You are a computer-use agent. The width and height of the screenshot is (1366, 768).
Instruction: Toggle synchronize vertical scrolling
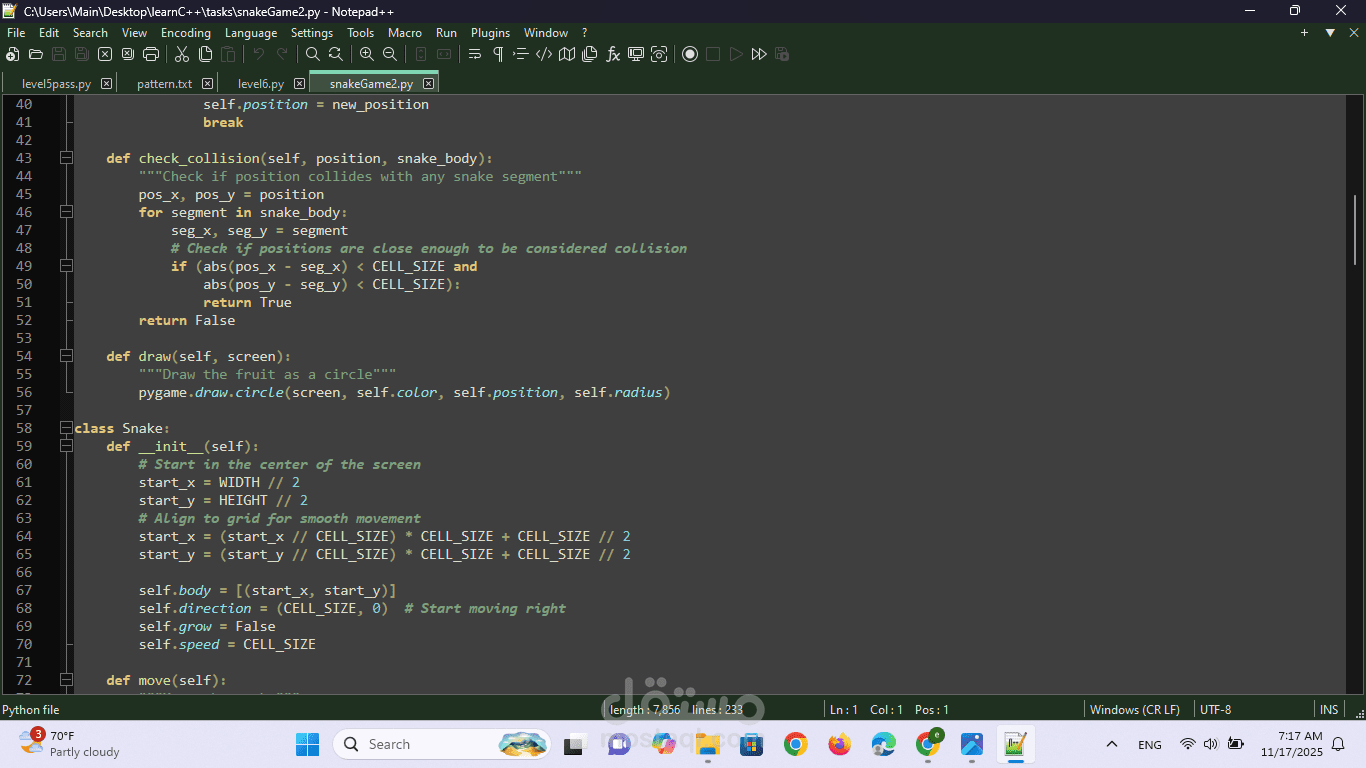coord(421,54)
